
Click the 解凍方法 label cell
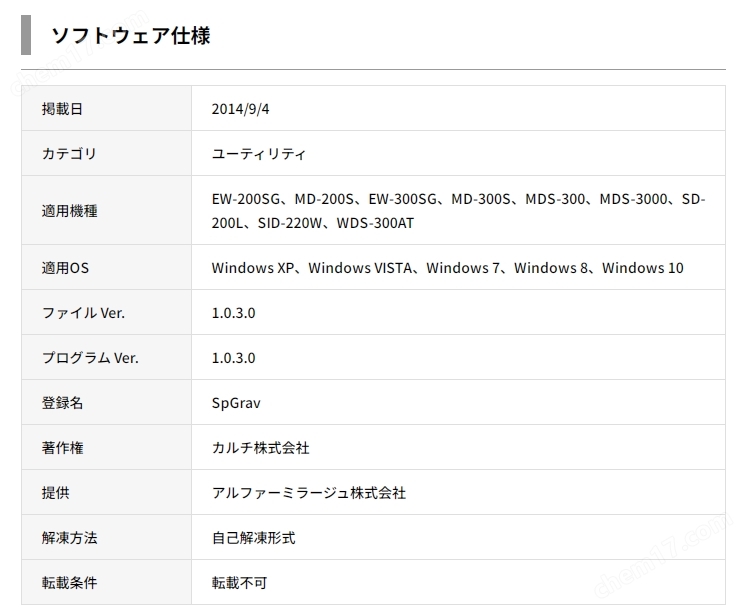click(106, 537)
